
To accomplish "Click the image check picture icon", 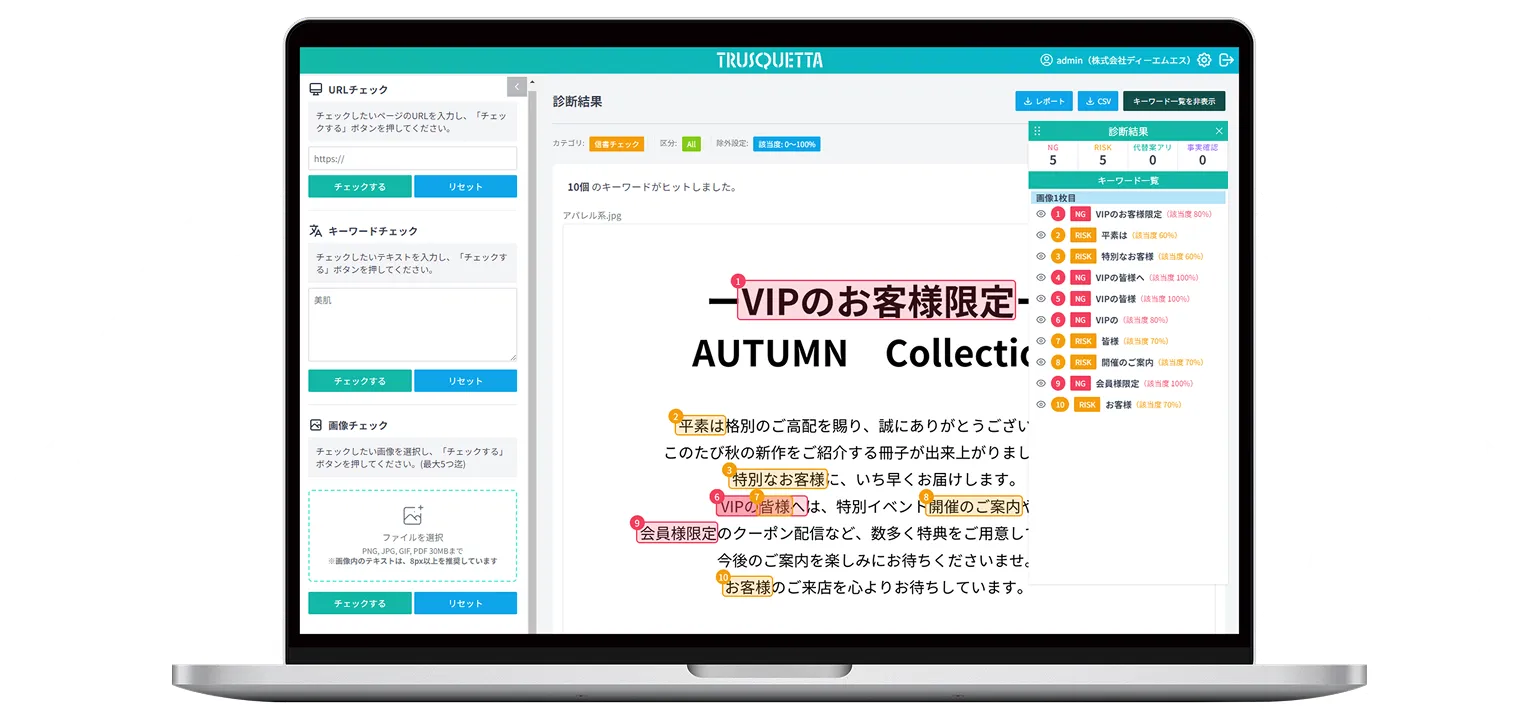I will [x=316, y=426].
